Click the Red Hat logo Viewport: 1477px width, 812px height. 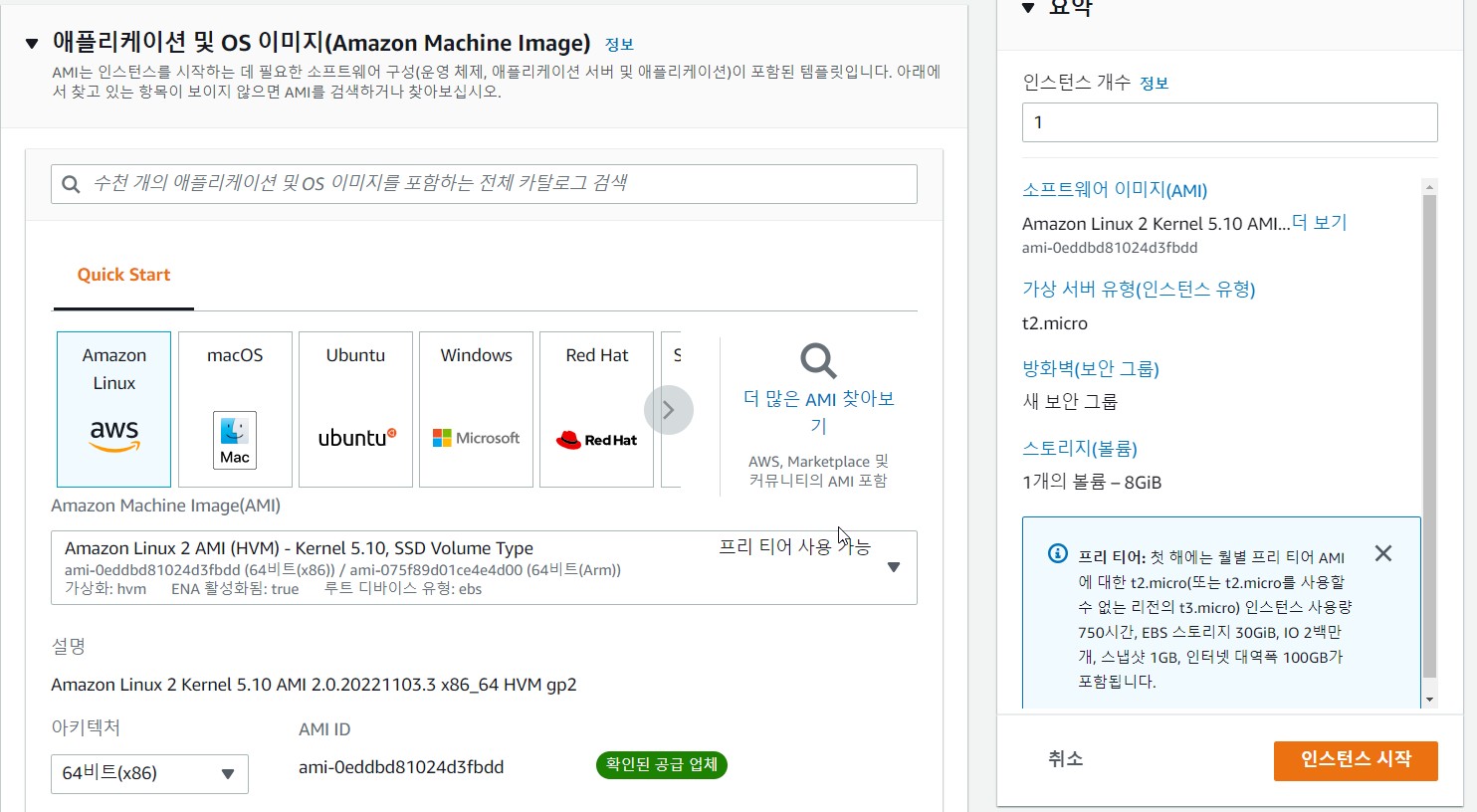pos(596,440)
